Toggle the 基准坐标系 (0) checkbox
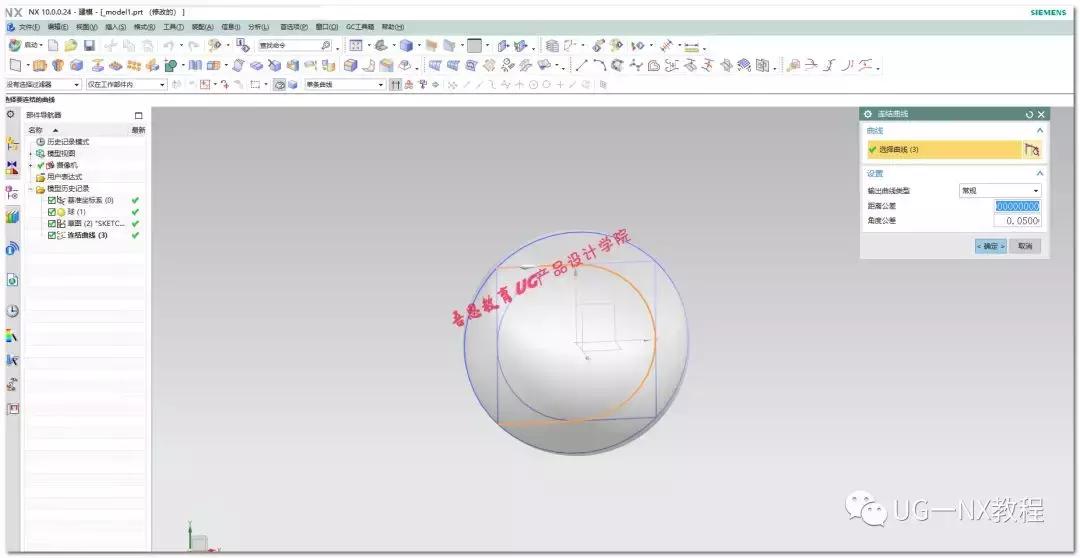Image resolution: width=1080 pixels, height=558 pixels. coord(52,200)
